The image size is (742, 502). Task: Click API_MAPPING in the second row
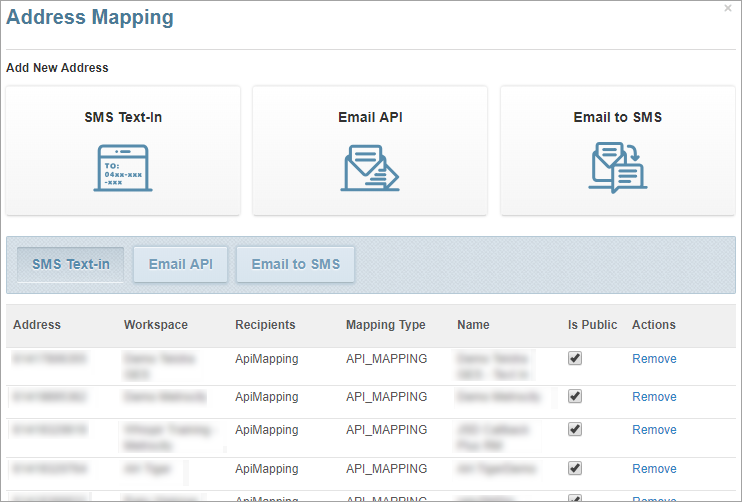[x=386, y=396]
